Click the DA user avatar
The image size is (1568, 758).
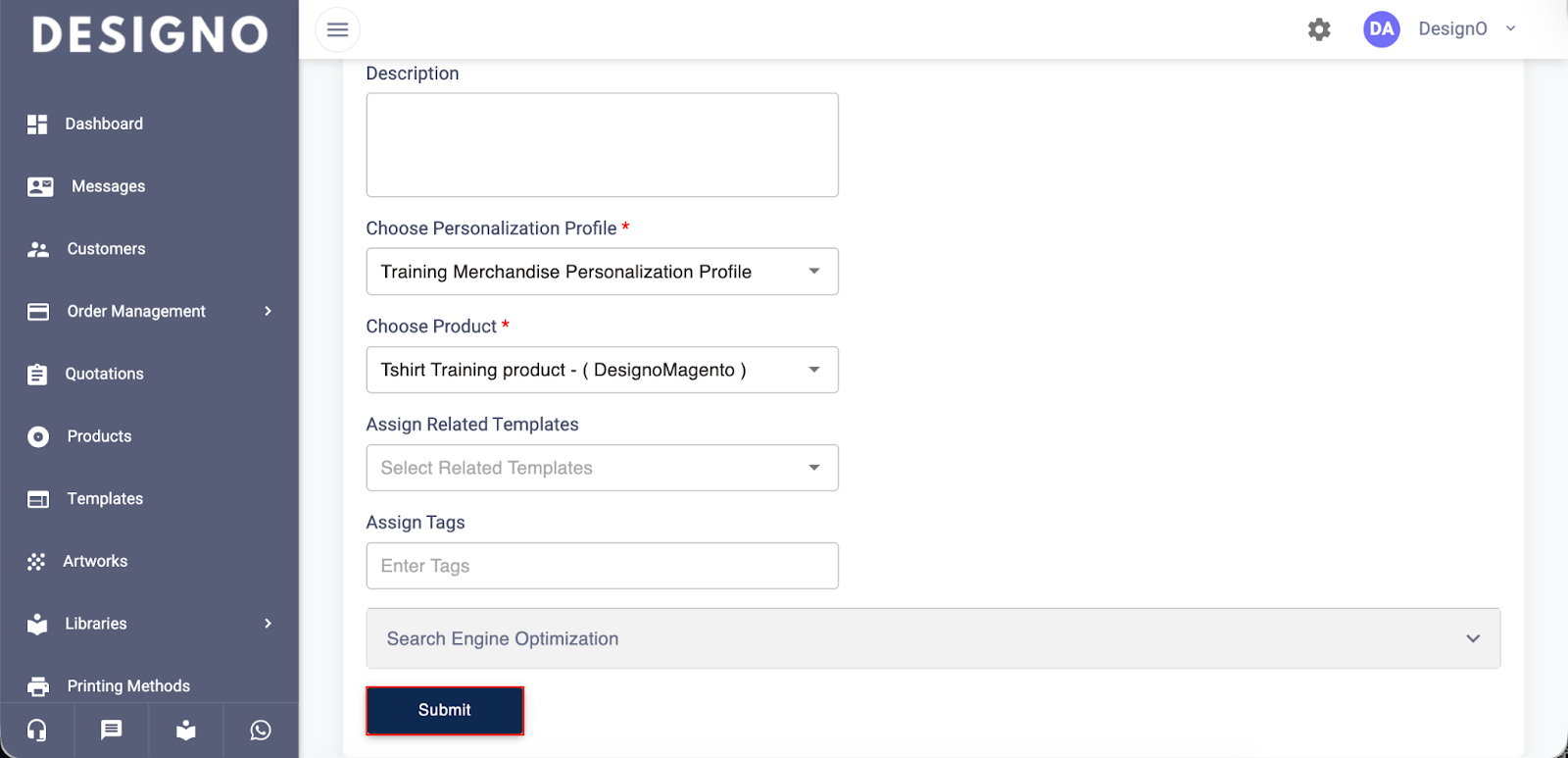[x=1381, y=29]
